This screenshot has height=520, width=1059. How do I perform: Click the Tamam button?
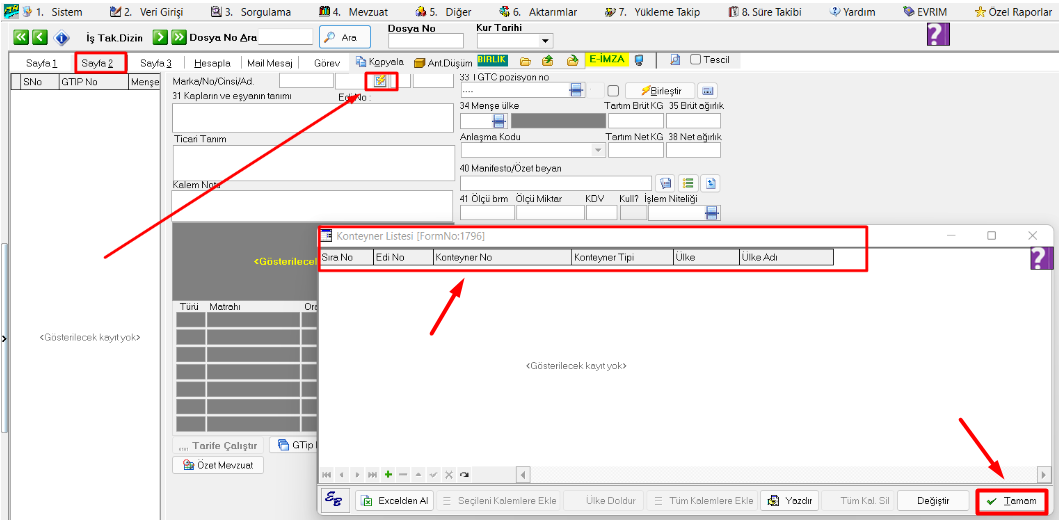1012,500
